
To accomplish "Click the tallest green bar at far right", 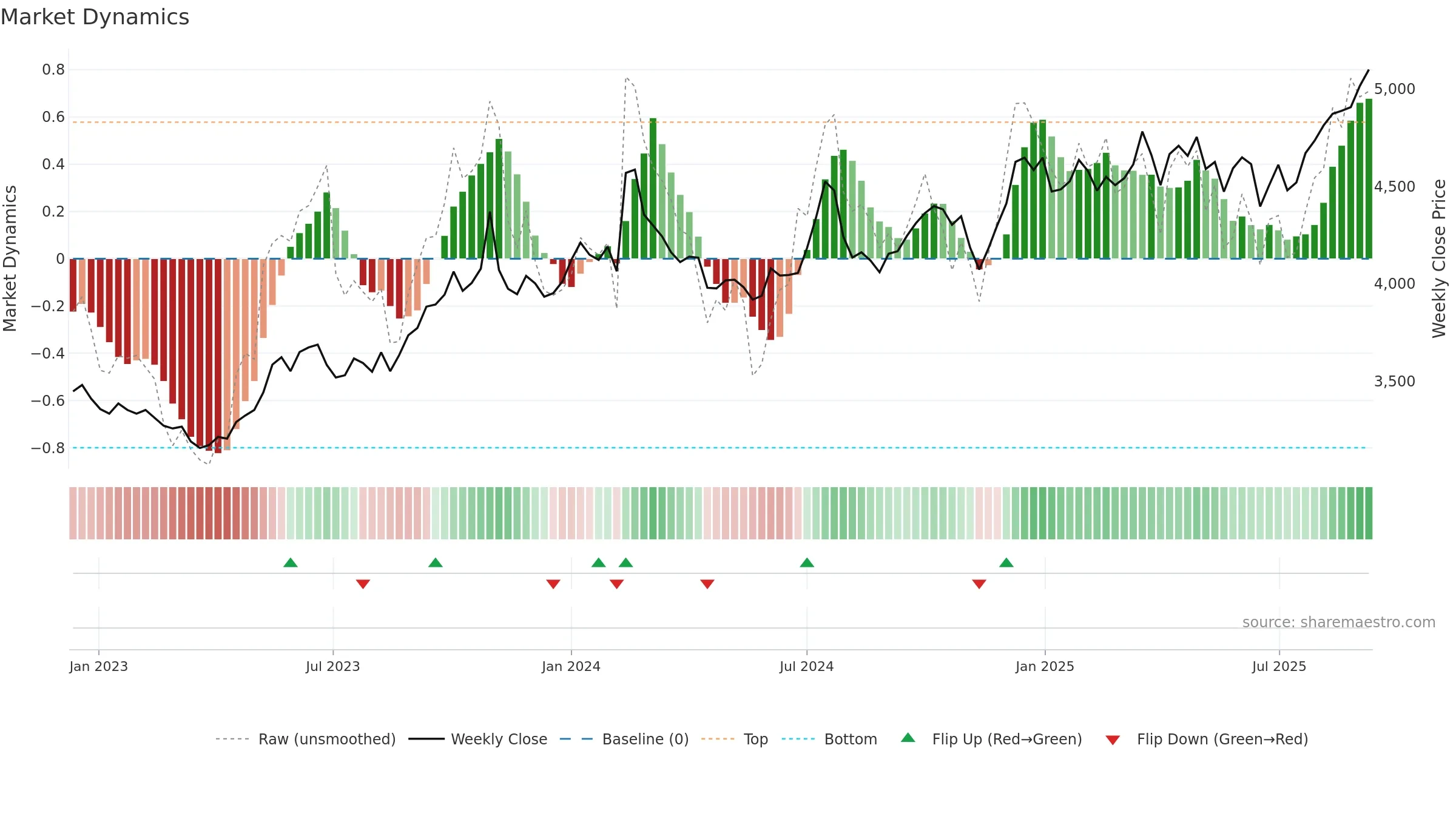I will pyautogui.click(x=1369, y=178).
